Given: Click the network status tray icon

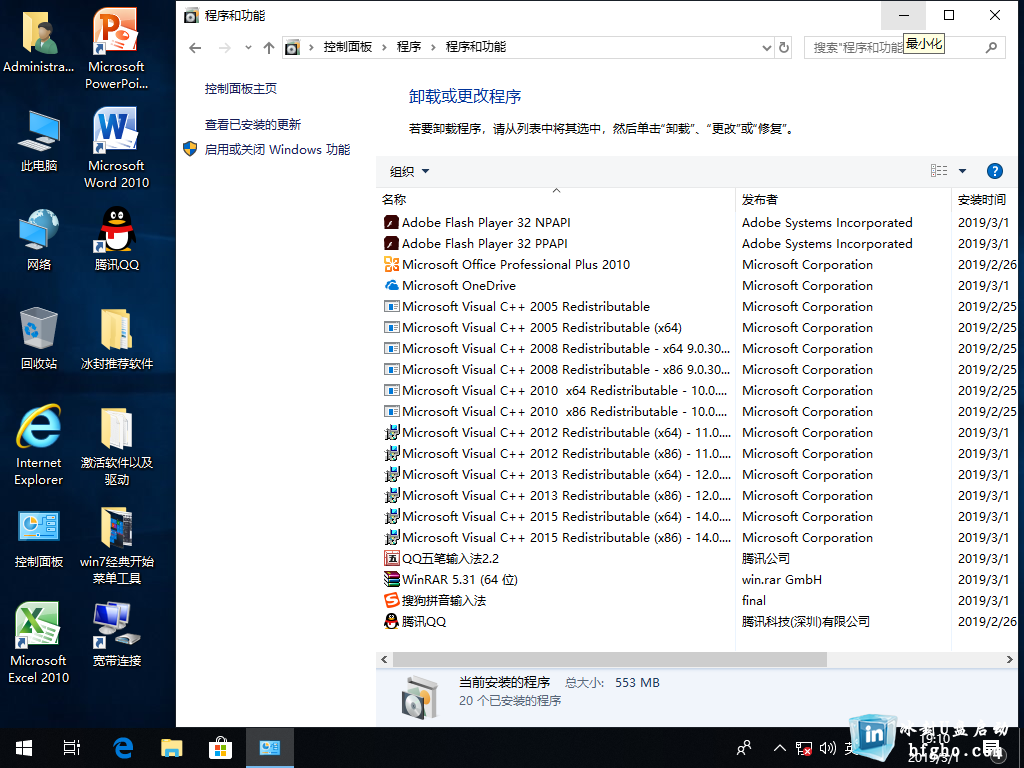Looking at the screenshot, I should point(804,748).
